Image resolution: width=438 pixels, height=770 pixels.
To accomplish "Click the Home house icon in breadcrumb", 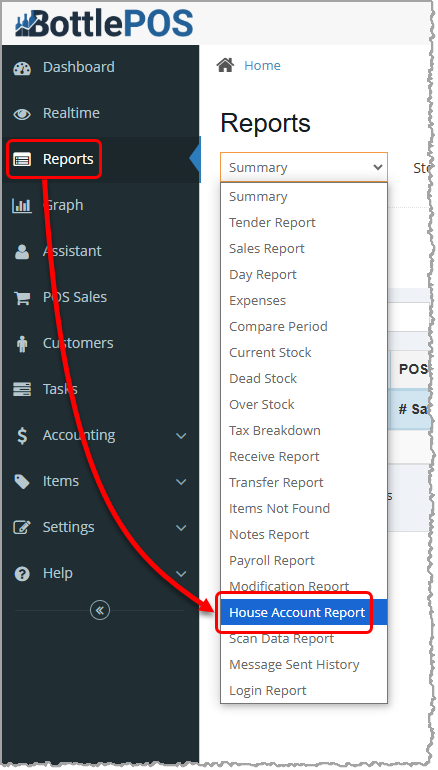I will pos(225,65).
